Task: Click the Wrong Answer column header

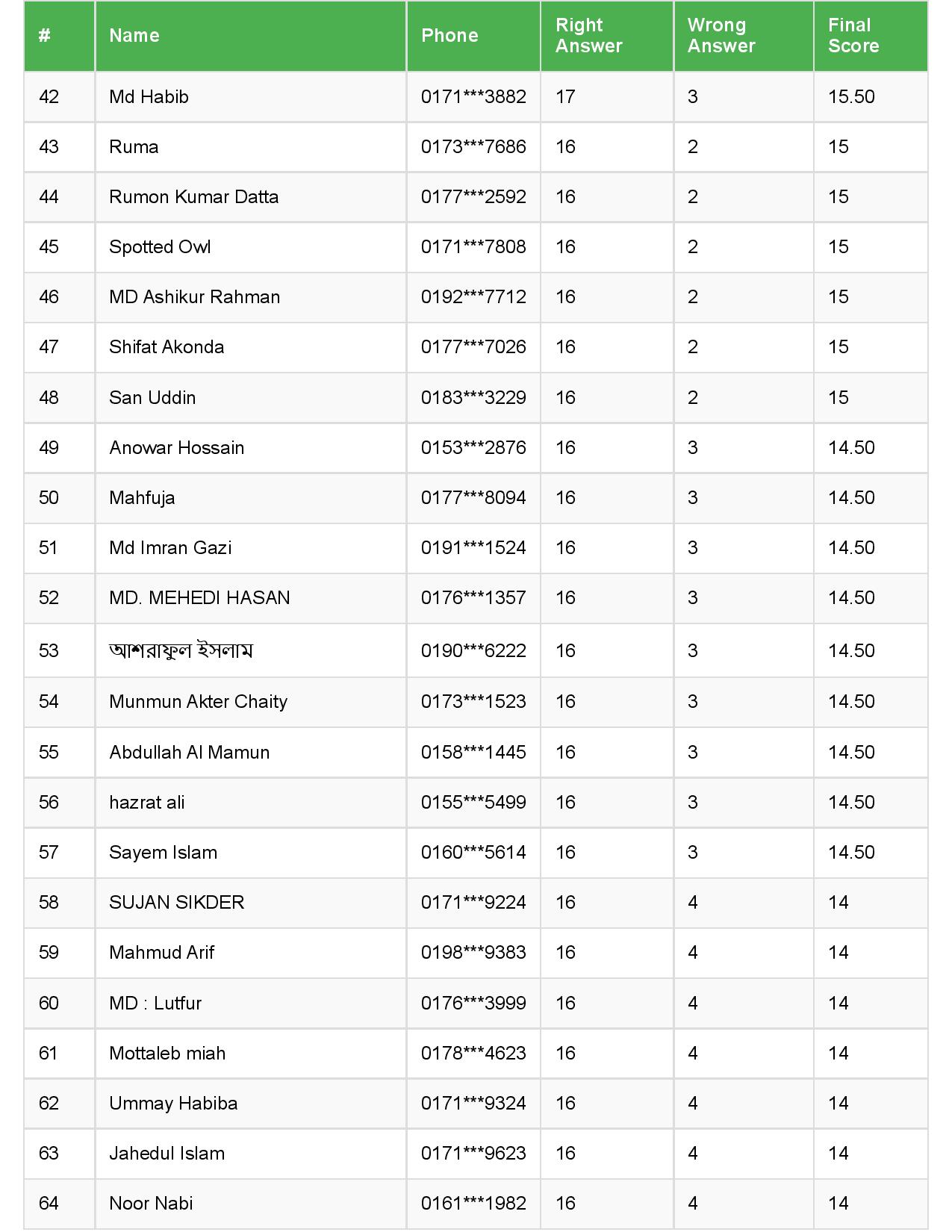Action: pos(721,36)
